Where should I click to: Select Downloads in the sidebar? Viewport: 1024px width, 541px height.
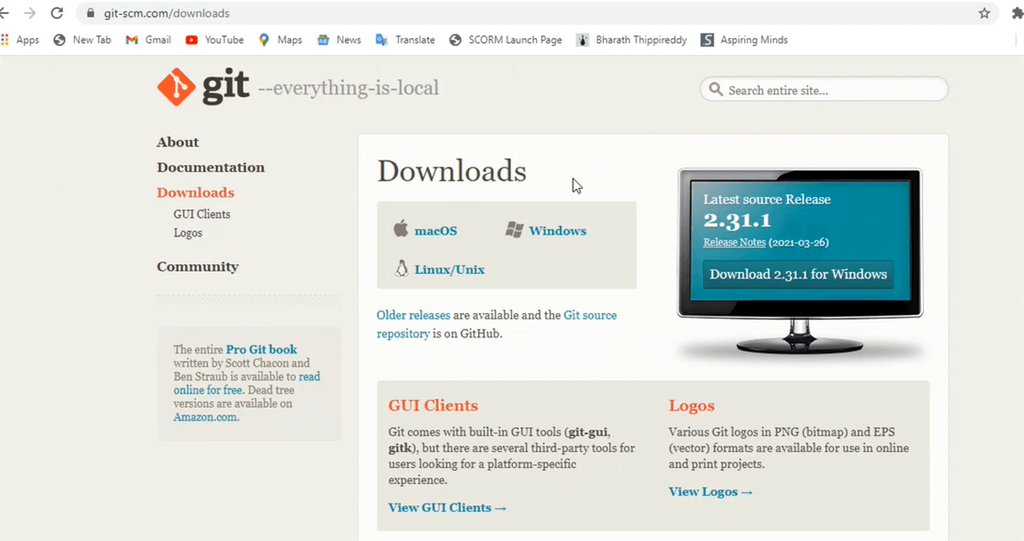coord(195,192)
